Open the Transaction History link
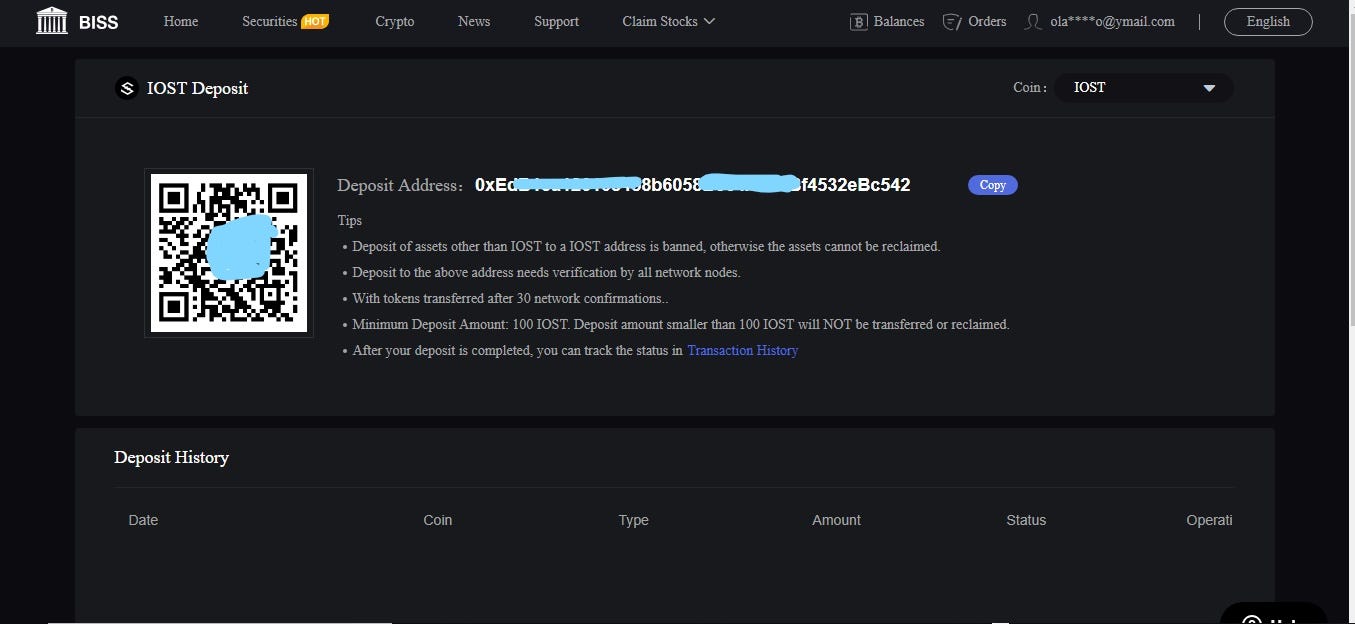The height and width of the screenshot is (624, 1355). [742, 351]
